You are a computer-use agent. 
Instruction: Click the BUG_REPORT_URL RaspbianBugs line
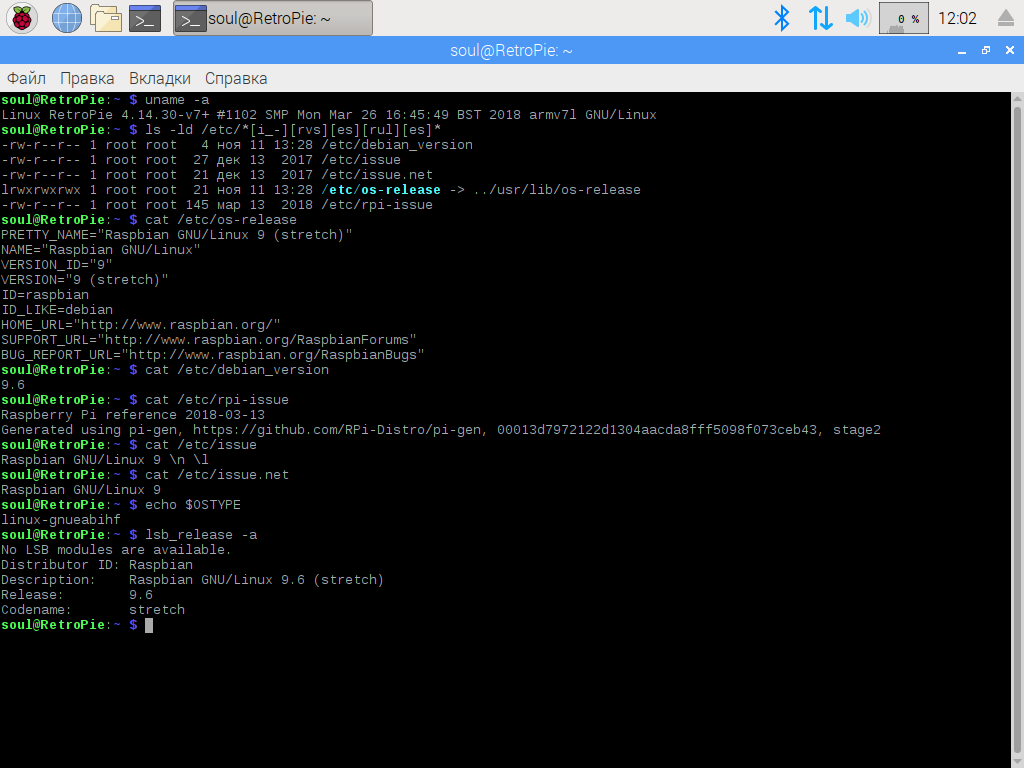click(213, 355)
